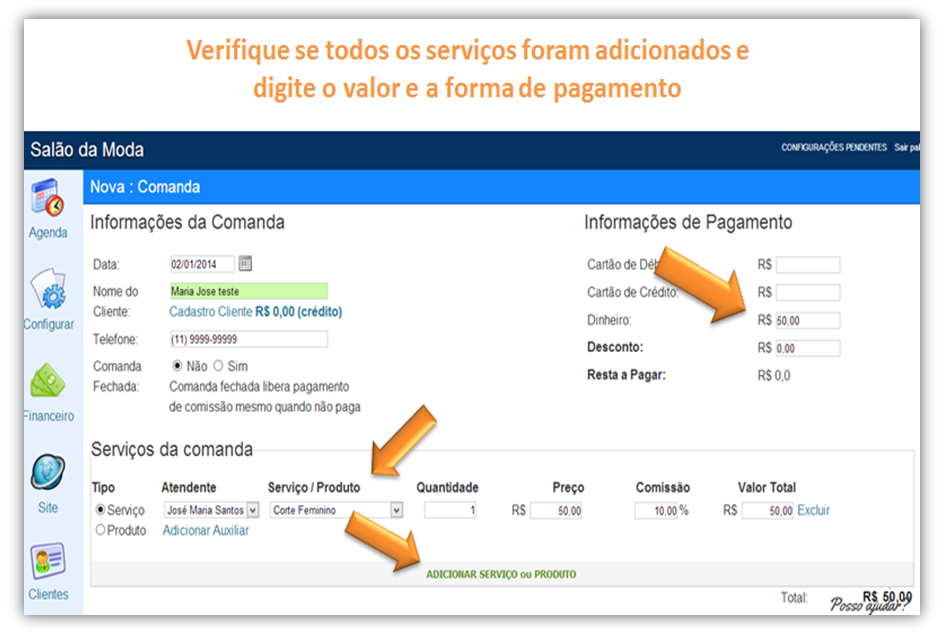Screen dimensions: 943x635
Task: Click the Site globe icon
Action: pyautogui.click(x=48, y=472)
